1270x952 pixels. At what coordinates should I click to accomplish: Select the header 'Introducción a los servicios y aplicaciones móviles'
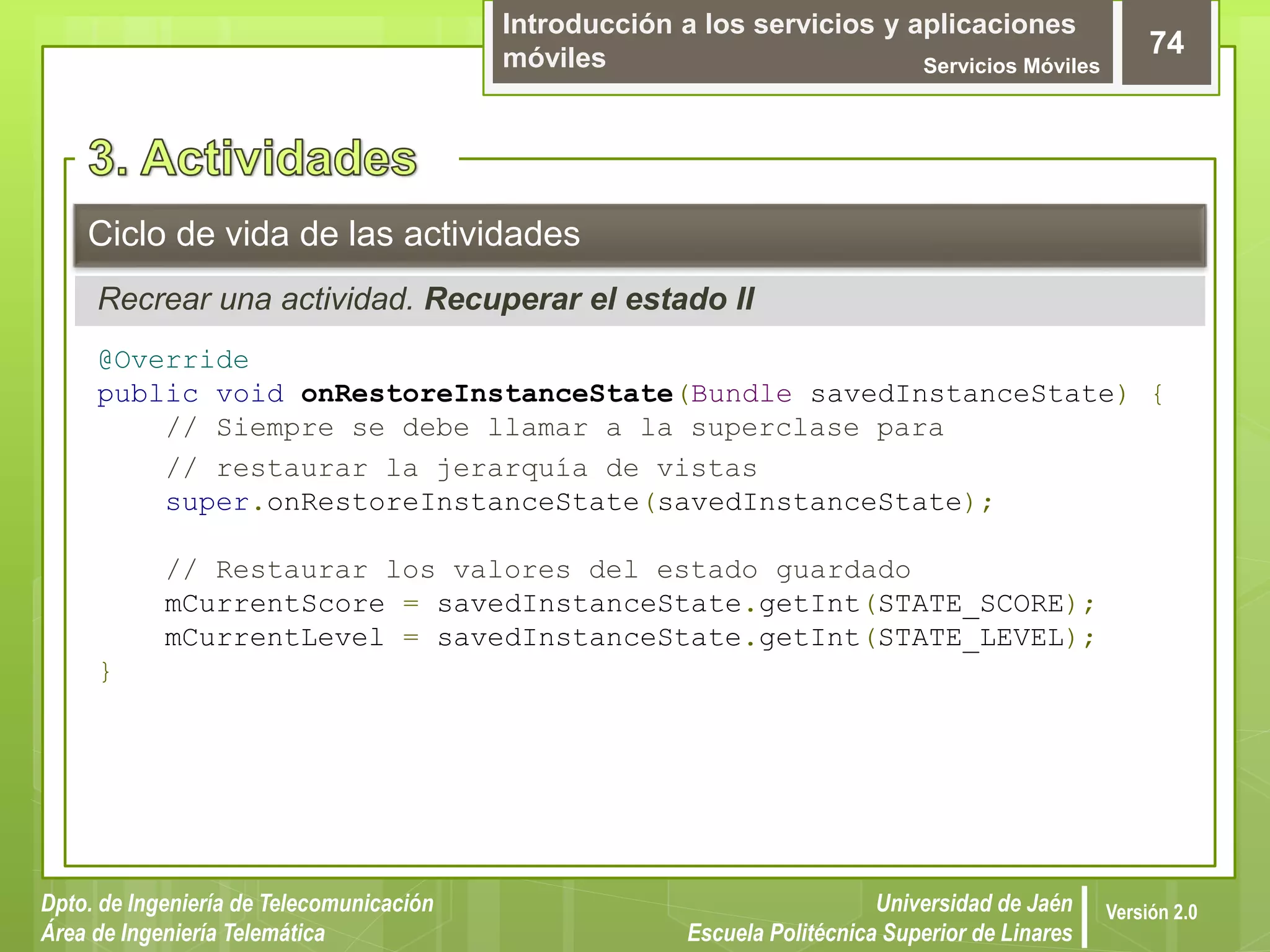(789, 41)
